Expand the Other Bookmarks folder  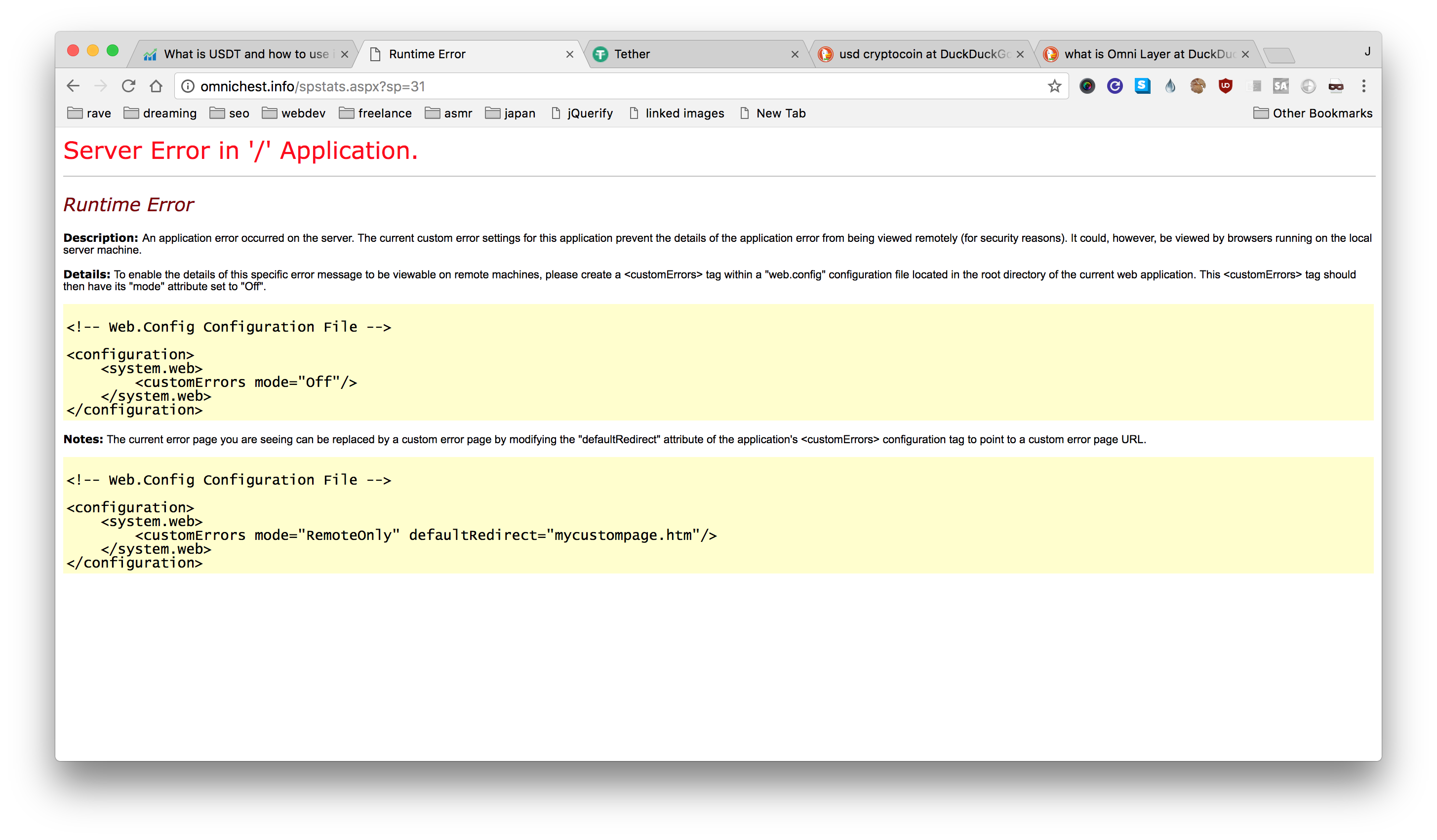1312,114
